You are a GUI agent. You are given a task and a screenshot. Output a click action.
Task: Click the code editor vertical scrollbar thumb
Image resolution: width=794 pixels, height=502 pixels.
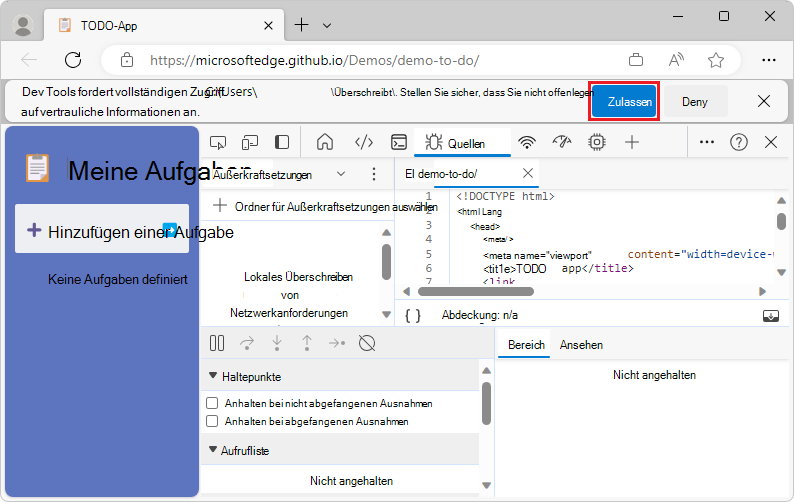781,221
